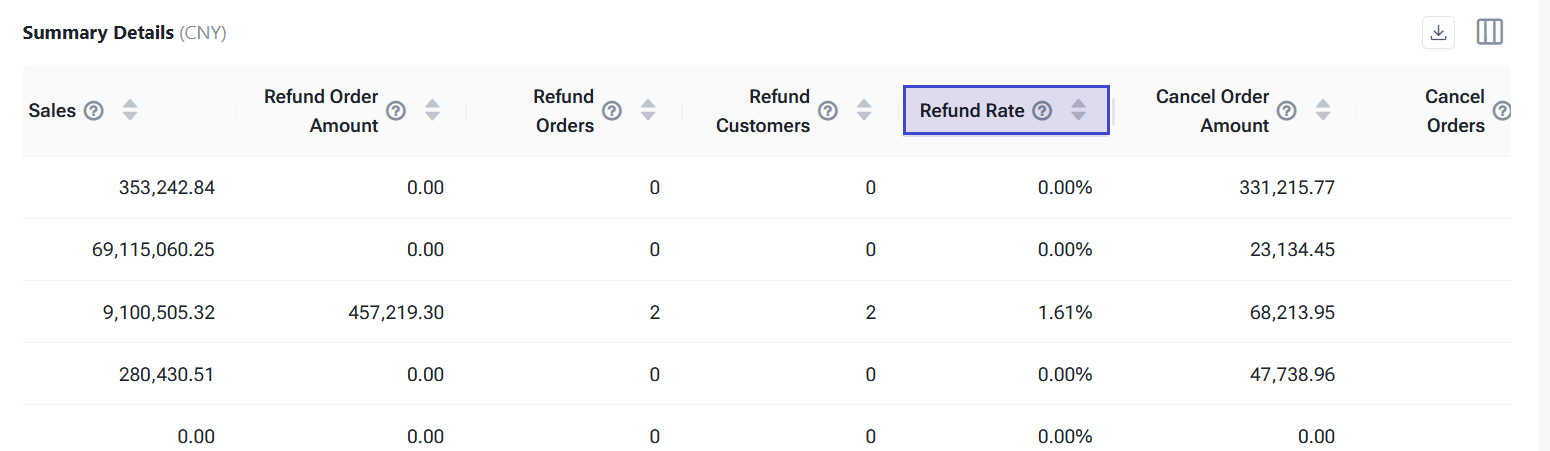
Task: Sort by Refund Order Amount arrows
Action: (432, 111)
